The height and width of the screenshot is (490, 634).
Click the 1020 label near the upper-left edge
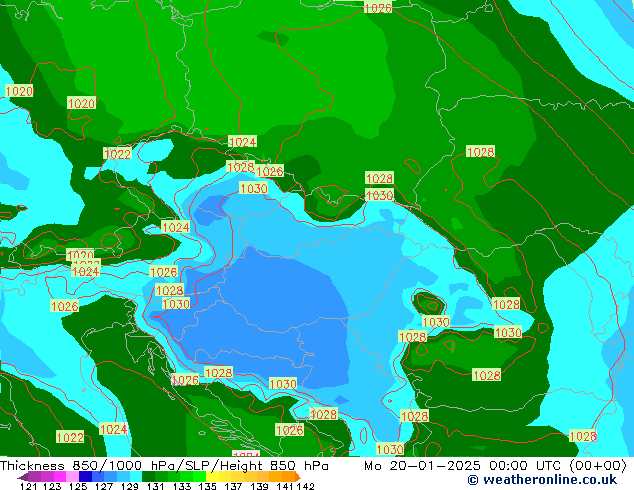[19, 91]
